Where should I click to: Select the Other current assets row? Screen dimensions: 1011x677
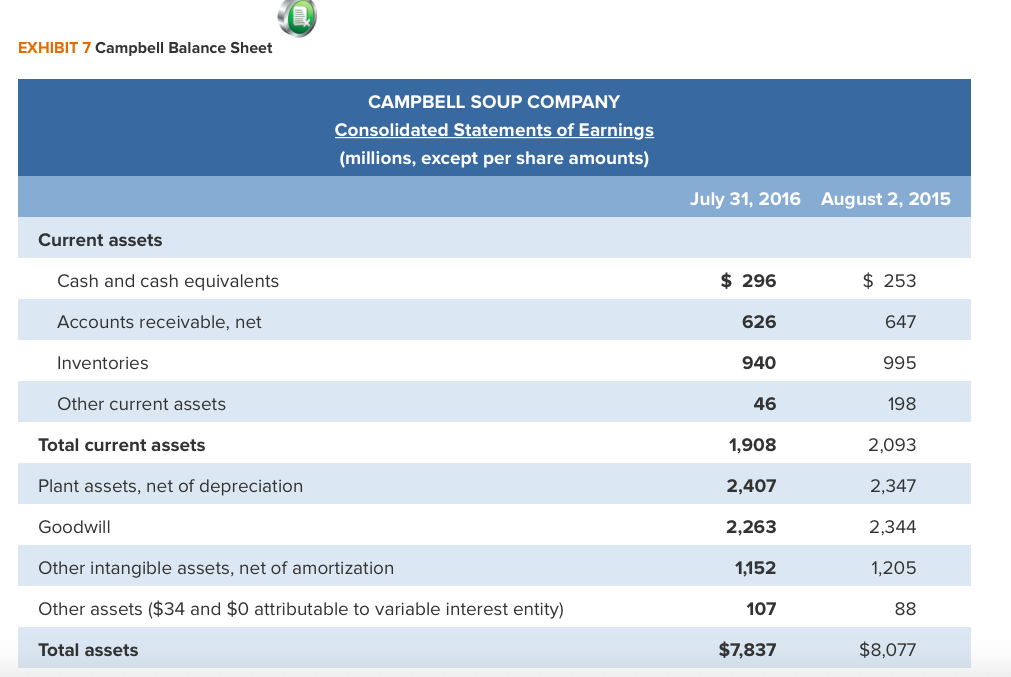click(140, 403)
